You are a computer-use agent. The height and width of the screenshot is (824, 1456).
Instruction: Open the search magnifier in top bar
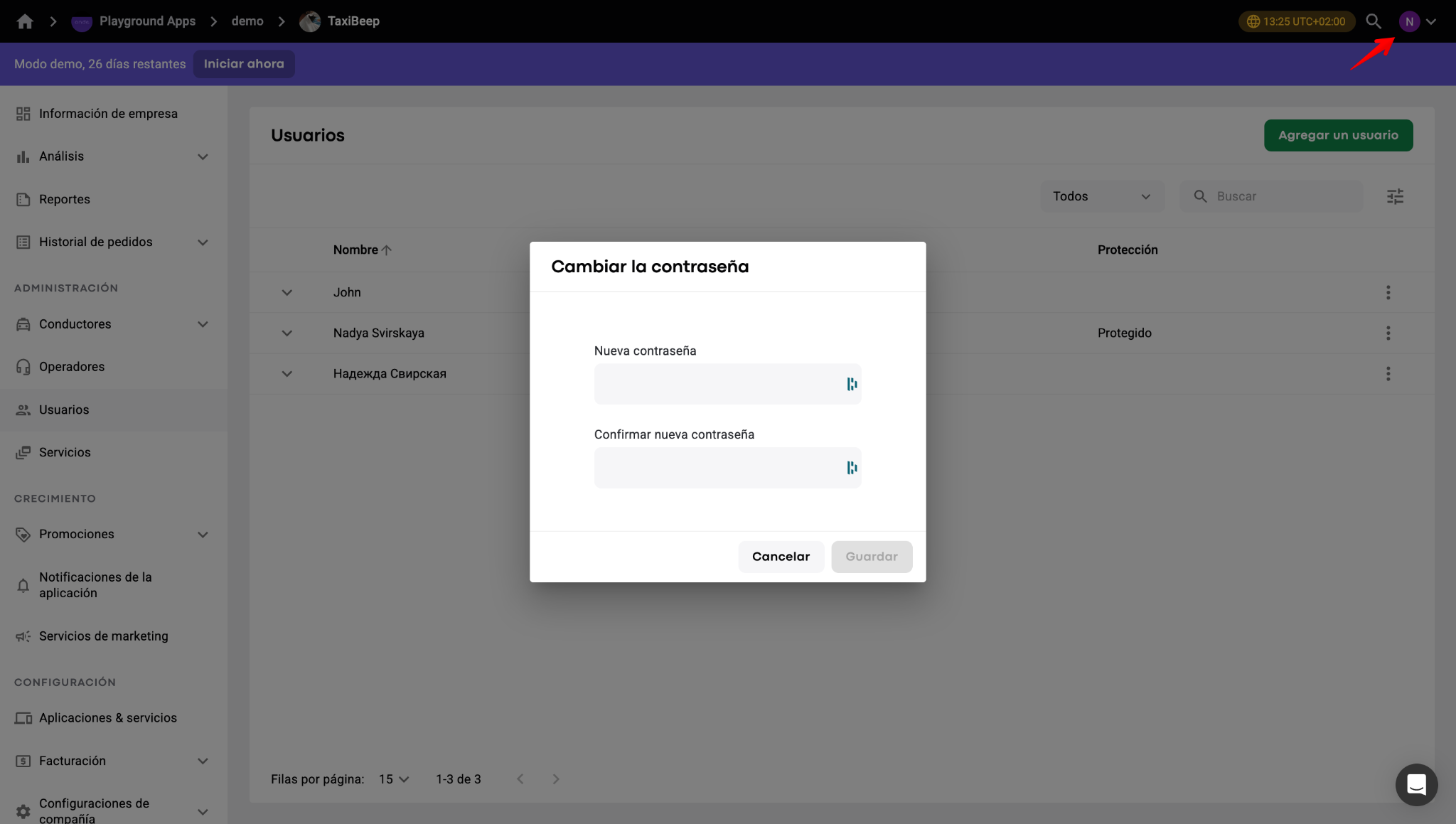[x=1374, y=21]
